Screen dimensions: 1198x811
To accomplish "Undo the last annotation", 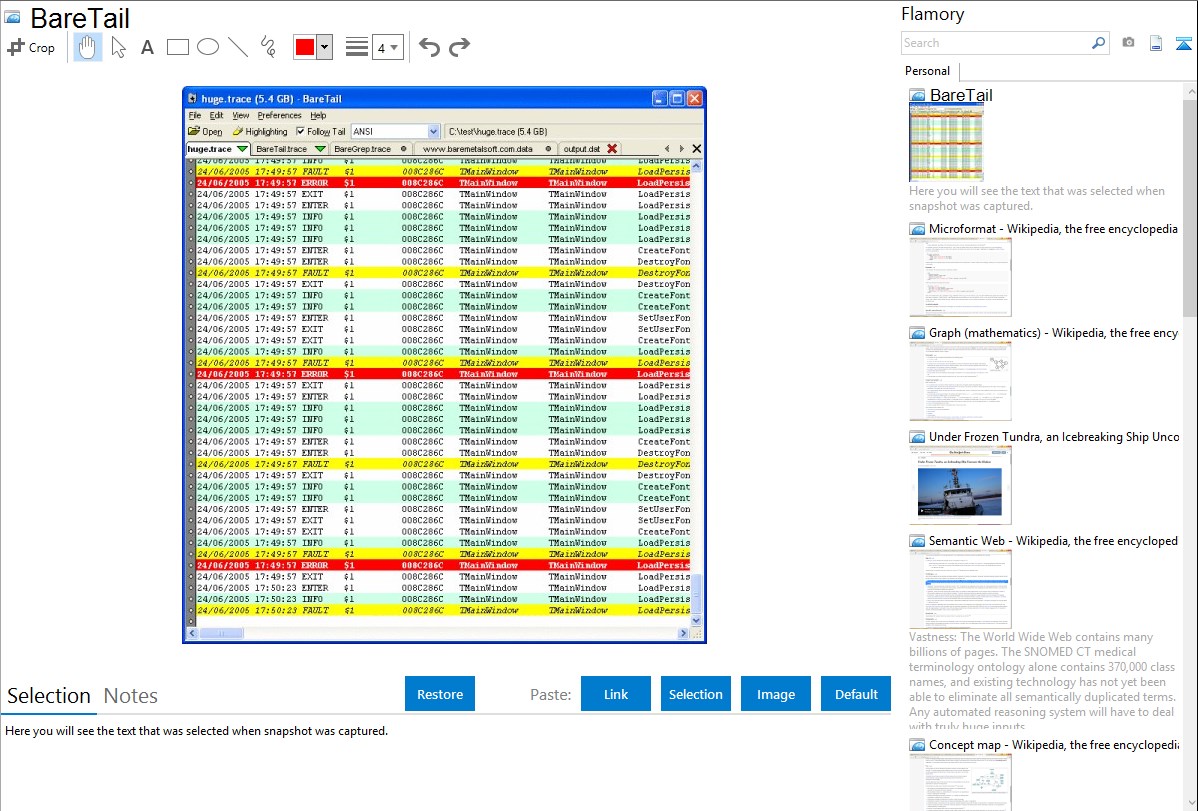I will point(429,47).
